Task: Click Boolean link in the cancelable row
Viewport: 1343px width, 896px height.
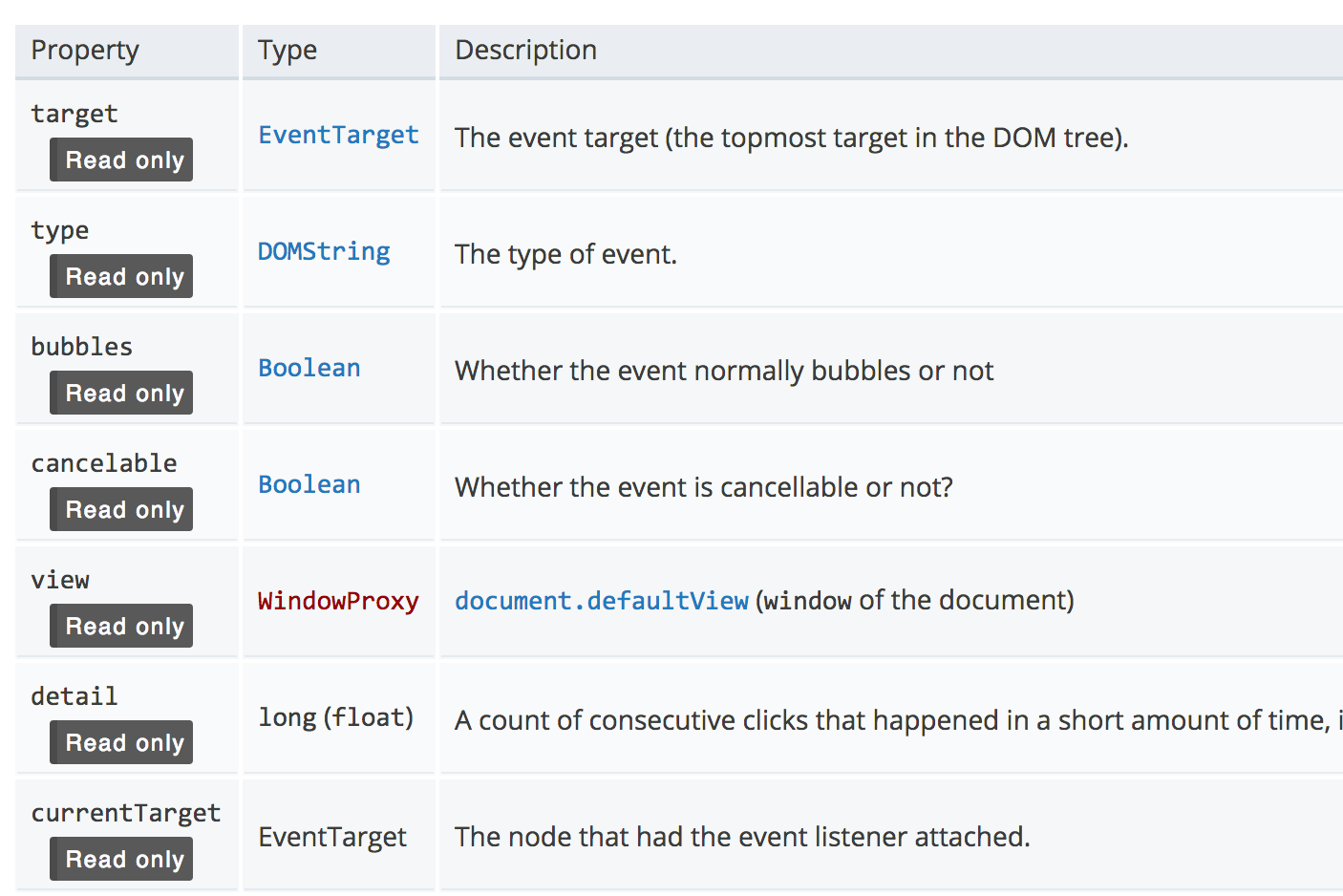Action: click(x=309, y=485)
